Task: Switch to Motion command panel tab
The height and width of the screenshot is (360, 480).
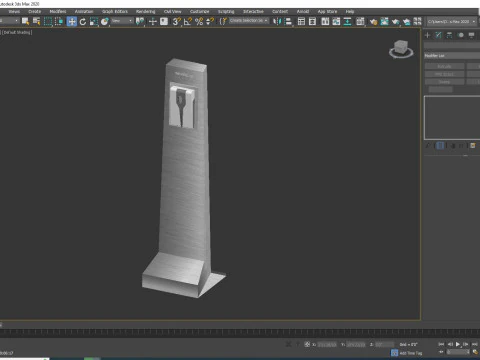Action: (461, 35)
